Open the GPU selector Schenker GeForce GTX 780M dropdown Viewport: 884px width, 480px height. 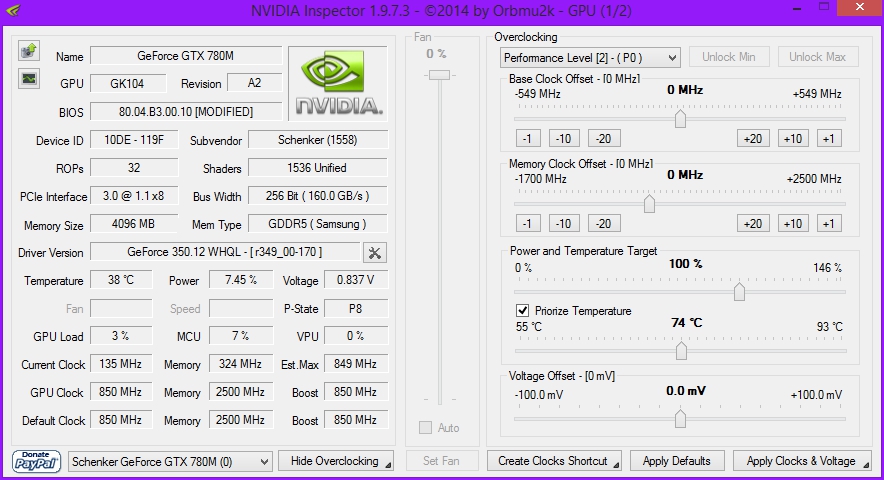click(x=170, y=461)
